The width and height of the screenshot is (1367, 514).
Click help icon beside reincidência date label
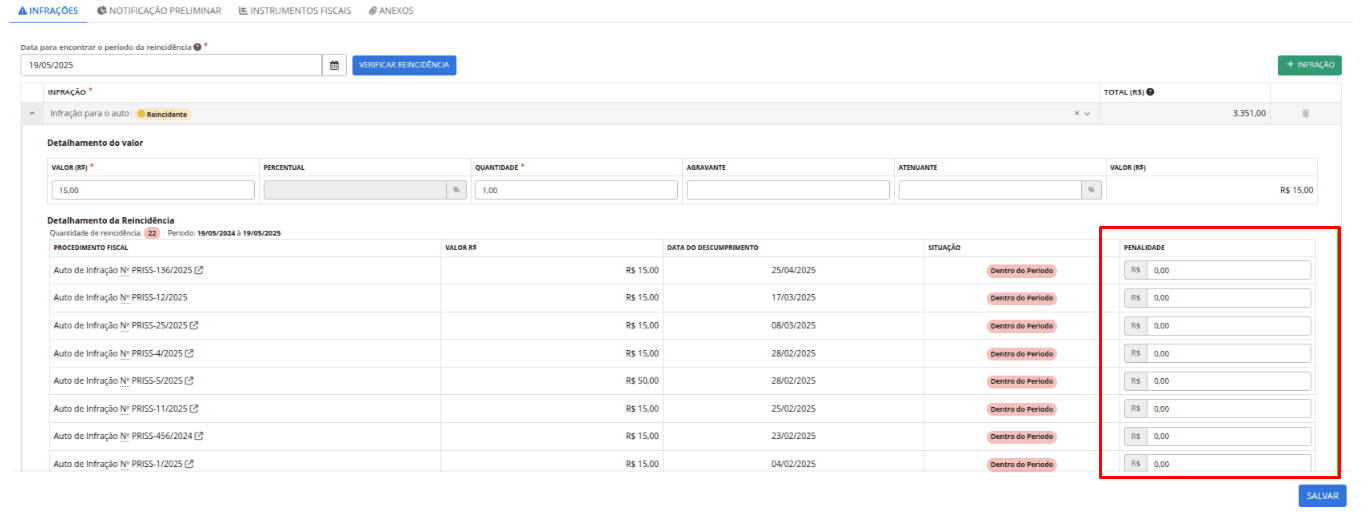[197, 47]
